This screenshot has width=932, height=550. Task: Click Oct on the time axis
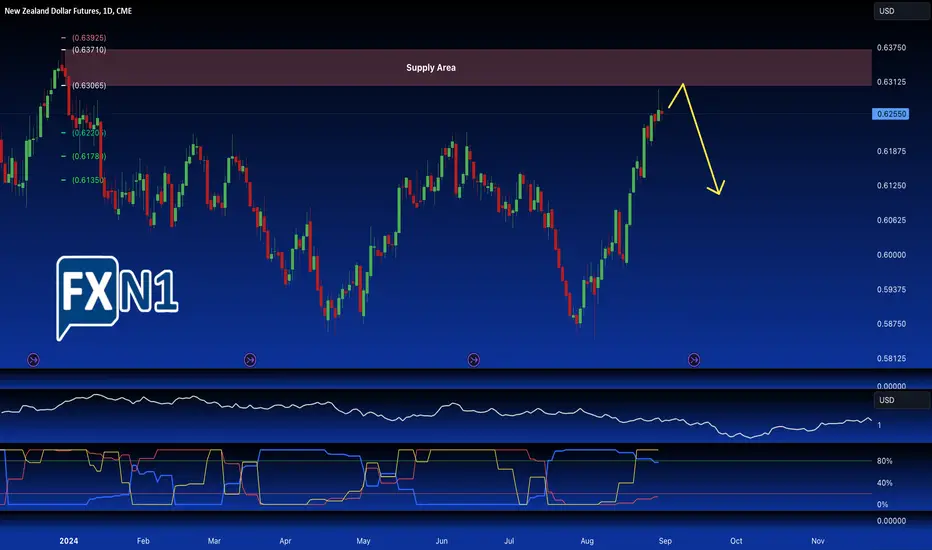tap(736, 541)
